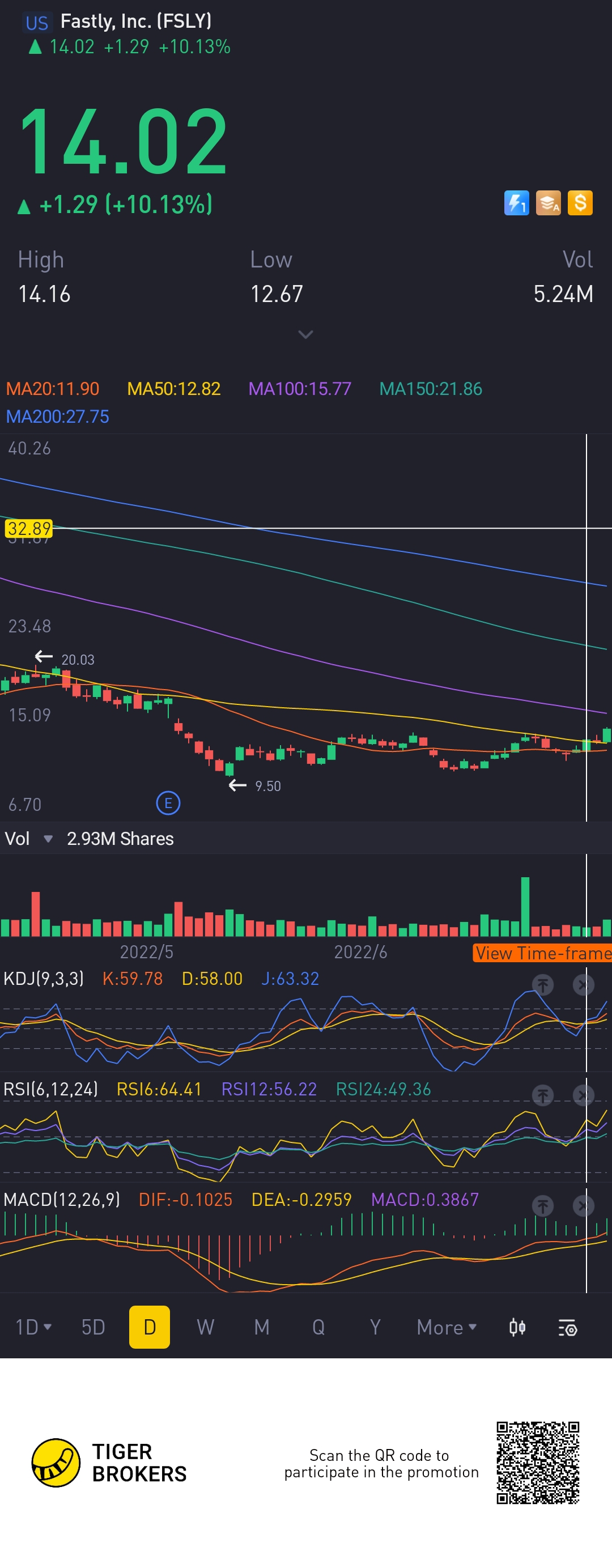Tap the 20.03 high price annotation
612x1568 pixels.
click(x=77, y=660)
